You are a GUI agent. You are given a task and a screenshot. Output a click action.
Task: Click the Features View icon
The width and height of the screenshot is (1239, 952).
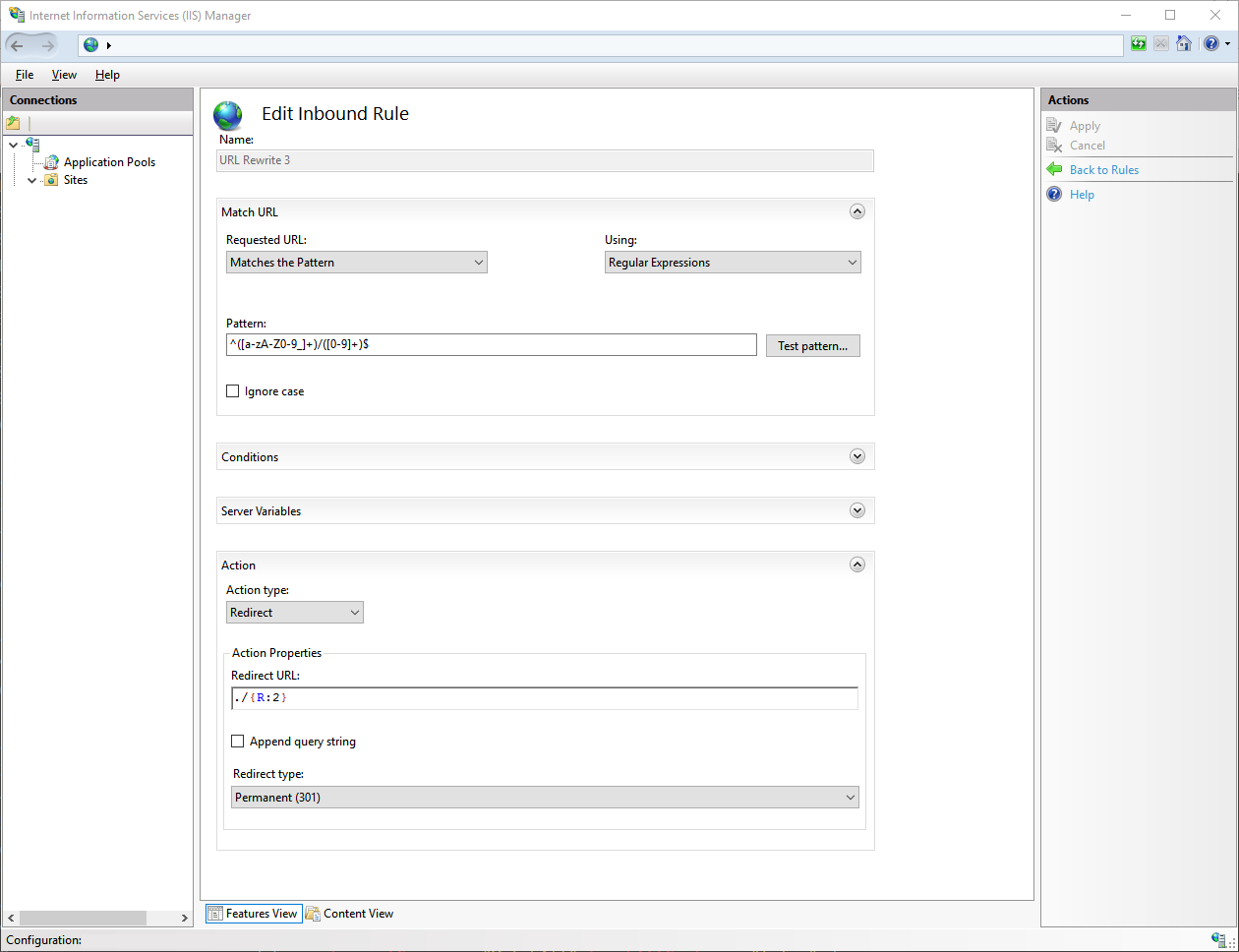215,914
